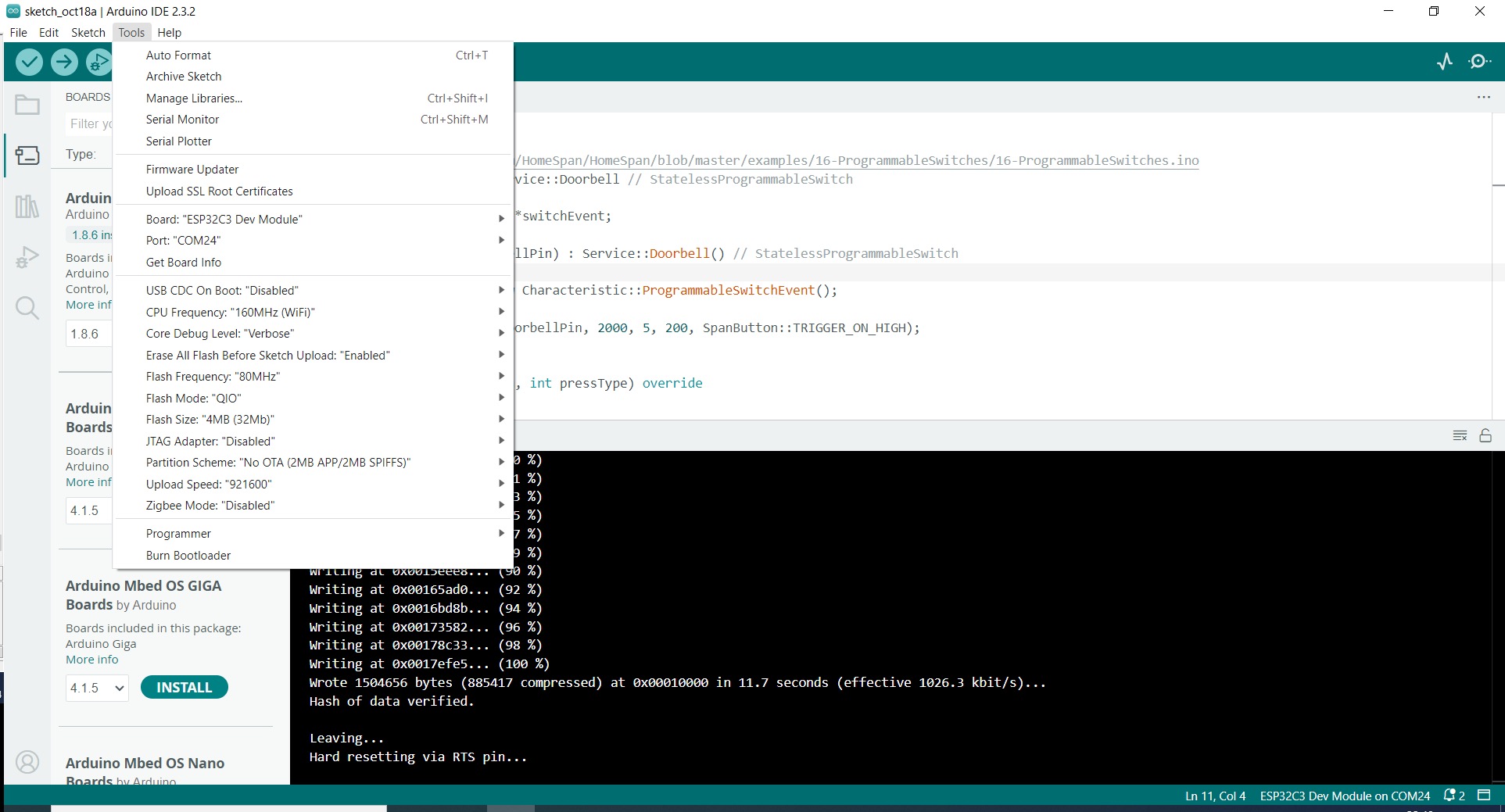Choose Auto Format menu entry
This screenshot has height=812, width=1505.
point(313,55)
